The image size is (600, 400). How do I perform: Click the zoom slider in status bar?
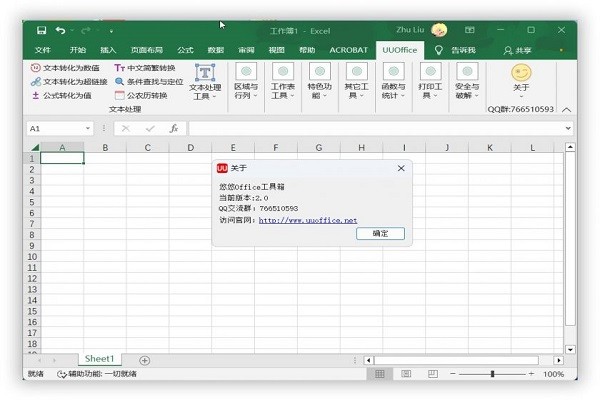click(x=492, y=374)
